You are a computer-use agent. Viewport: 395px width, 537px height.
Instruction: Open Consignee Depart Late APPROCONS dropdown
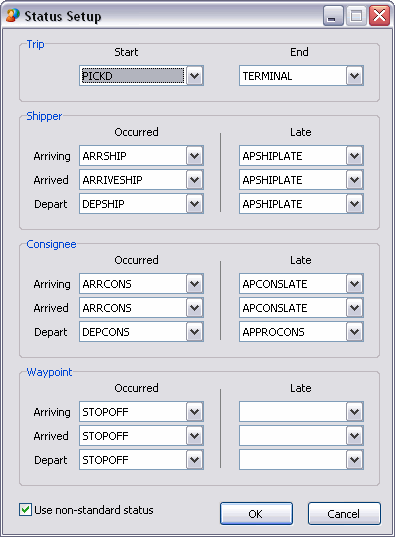coord(355,332)
